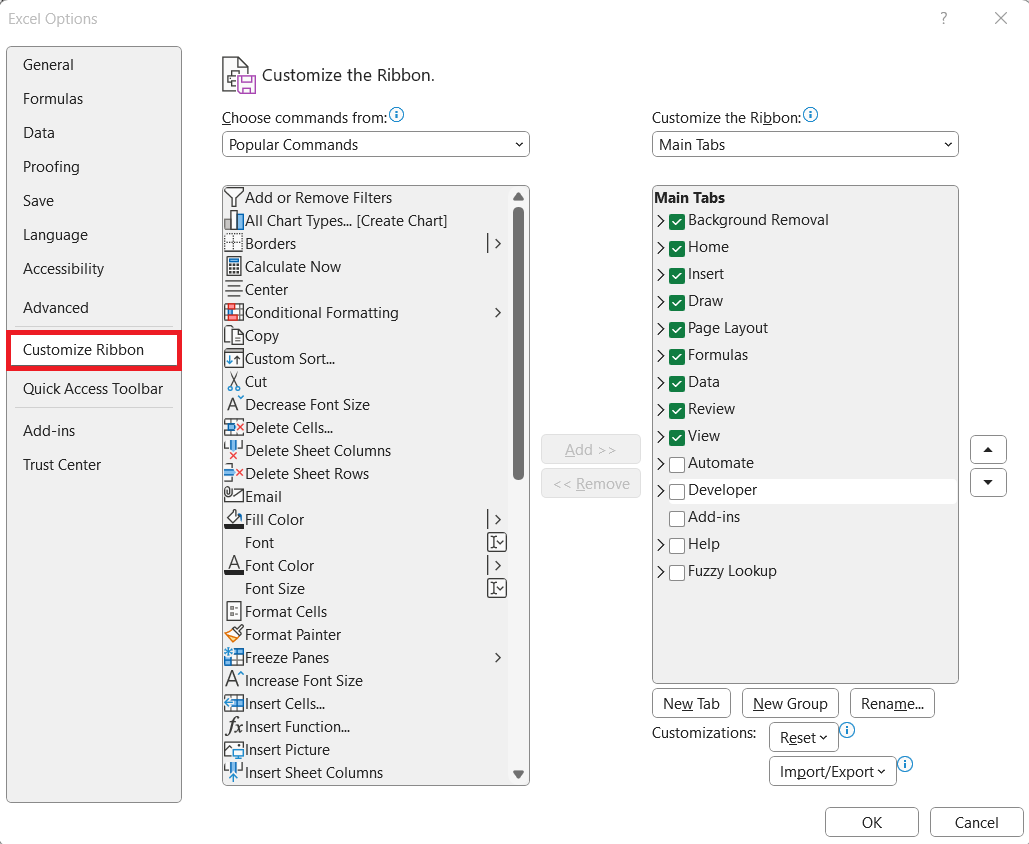Select the Insert Sheet Columns icon
Screen dimensions: 1029x844
pos(234,772)
